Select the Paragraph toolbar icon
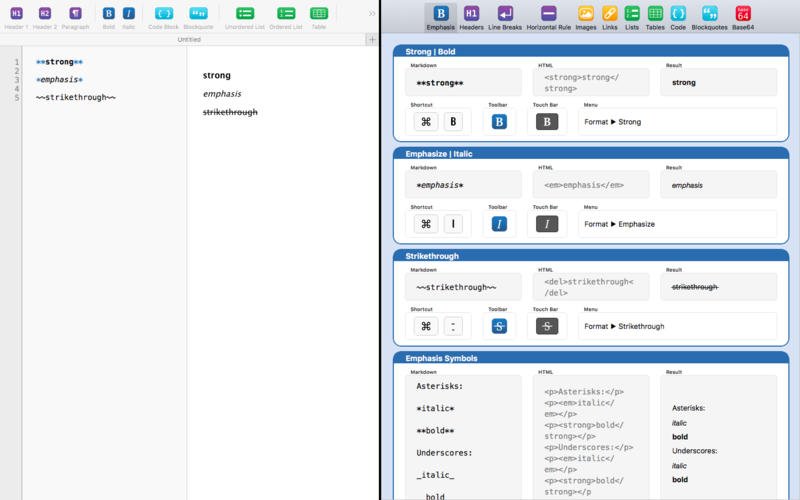 pyautogui.click(x=75, y=14)
